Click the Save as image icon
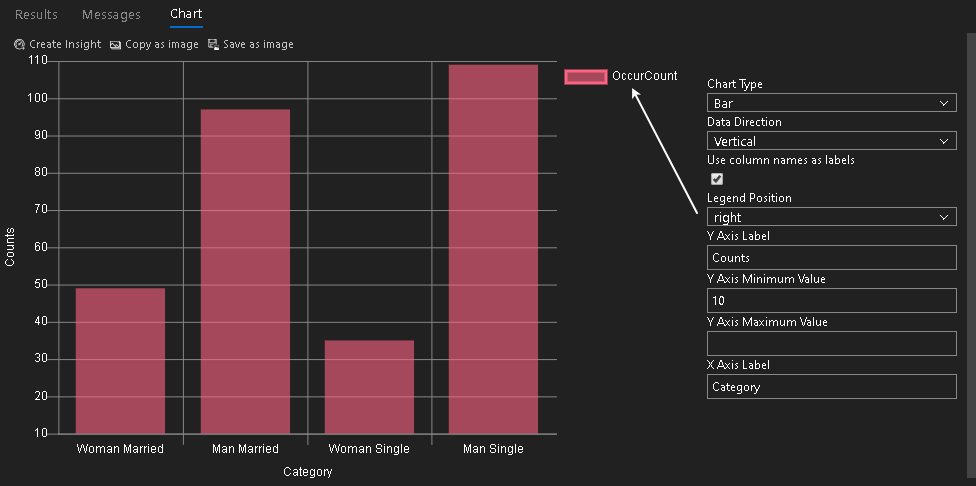Viewport: 976px width, 486px height. click(x=214, y=45)
